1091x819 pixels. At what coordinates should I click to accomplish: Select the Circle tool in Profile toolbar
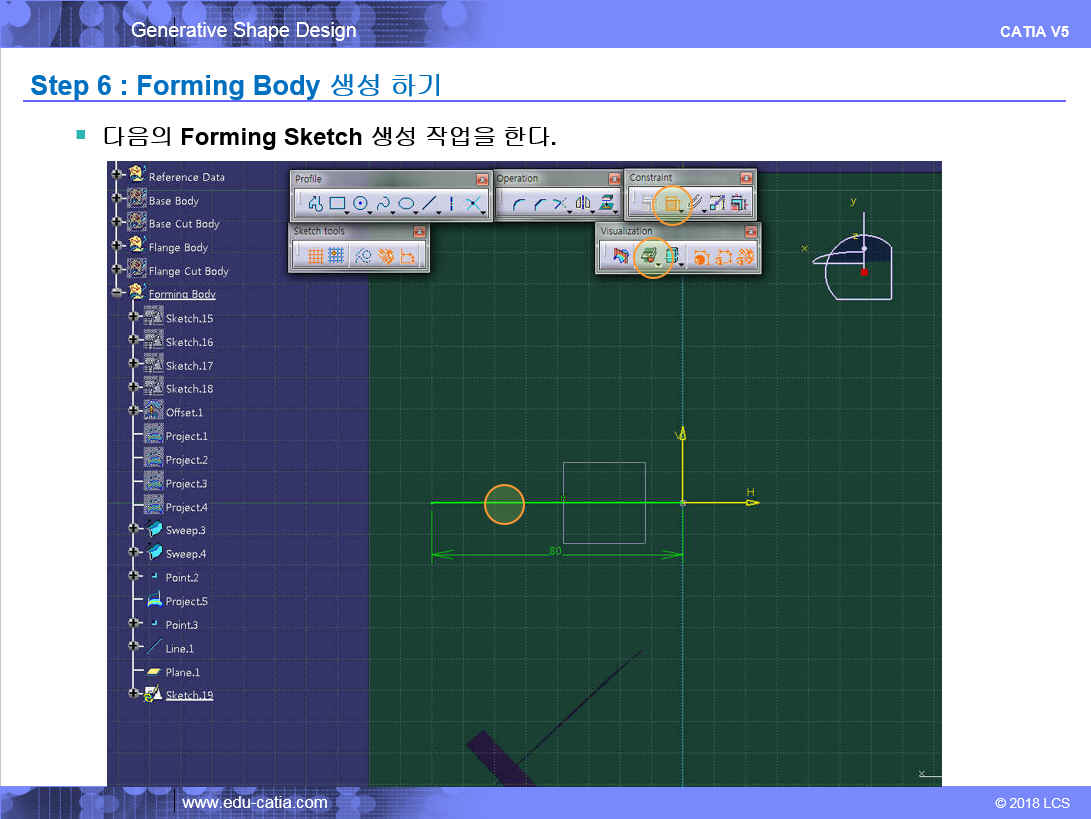[x=359, y=203]
